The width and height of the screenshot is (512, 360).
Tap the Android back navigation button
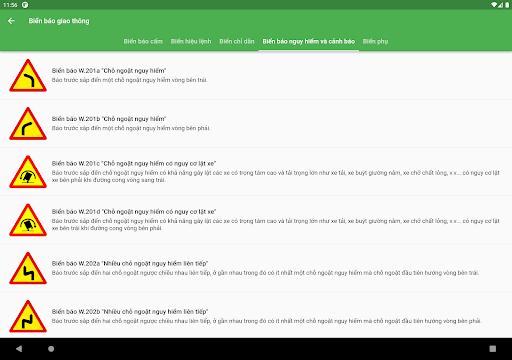coord(19,349)
